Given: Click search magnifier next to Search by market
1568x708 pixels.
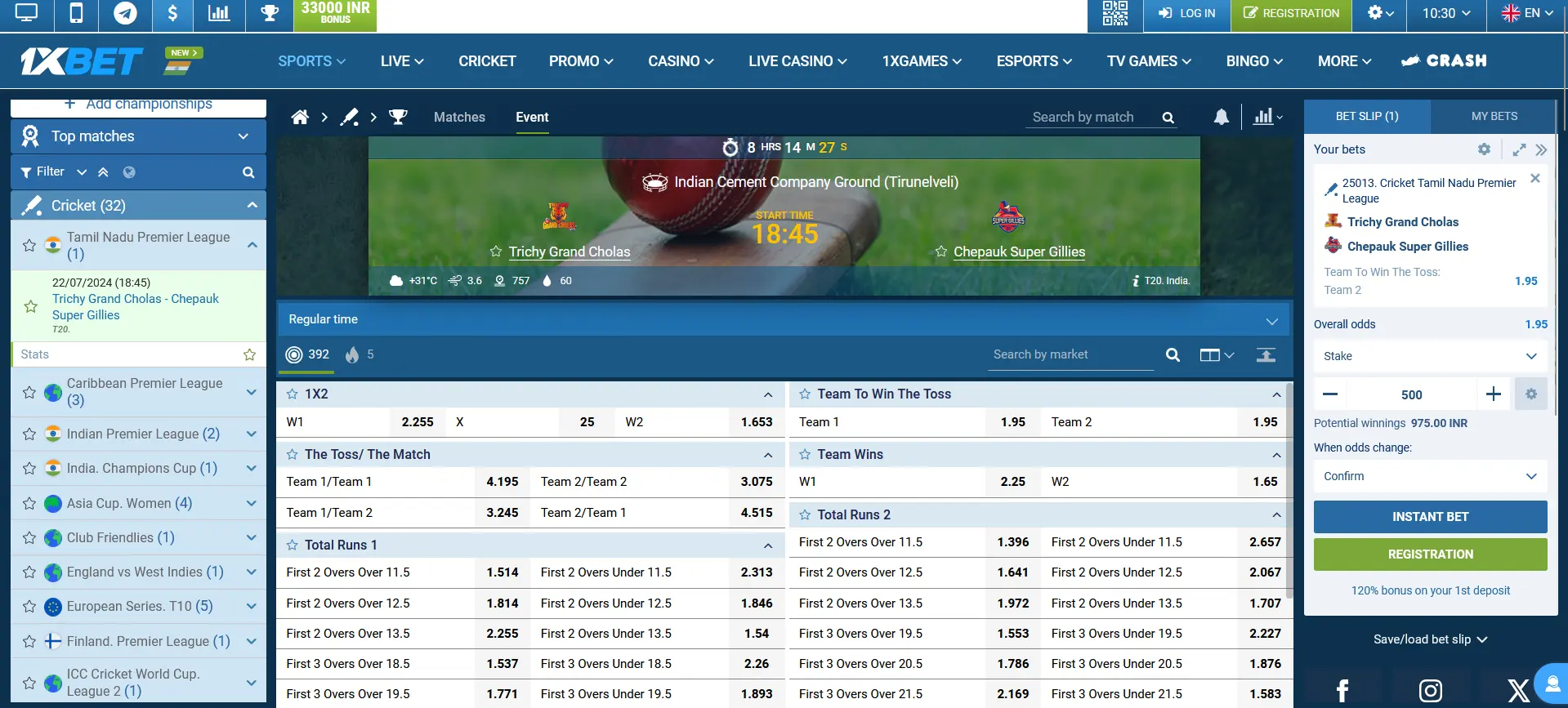Looking at the screenshot, I should [x=1173, y=354].
